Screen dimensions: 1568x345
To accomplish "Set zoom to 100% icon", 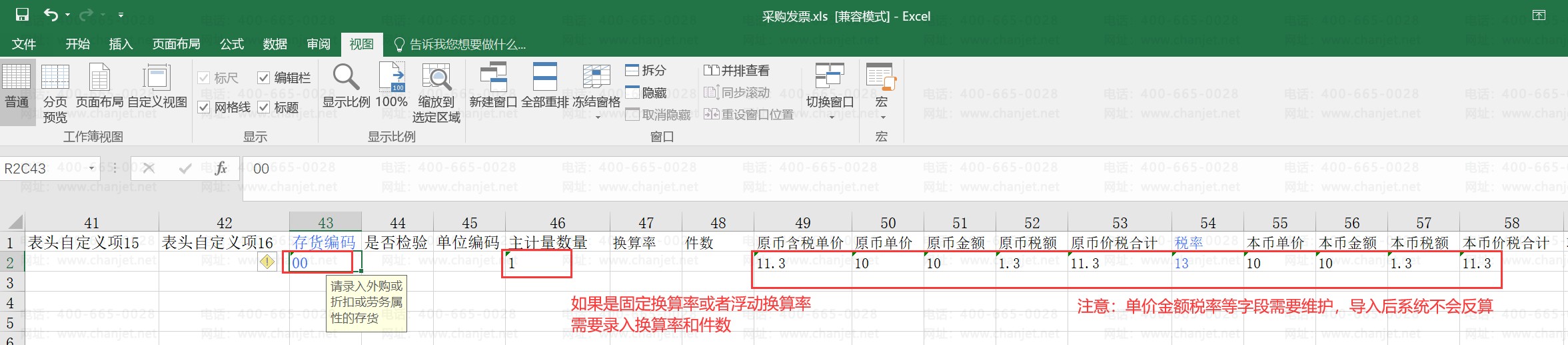I will 392,77.
